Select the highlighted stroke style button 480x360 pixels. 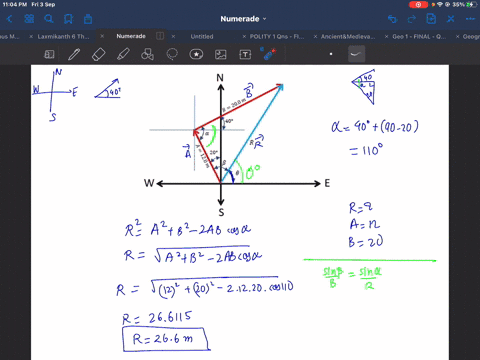click(356, 54)
